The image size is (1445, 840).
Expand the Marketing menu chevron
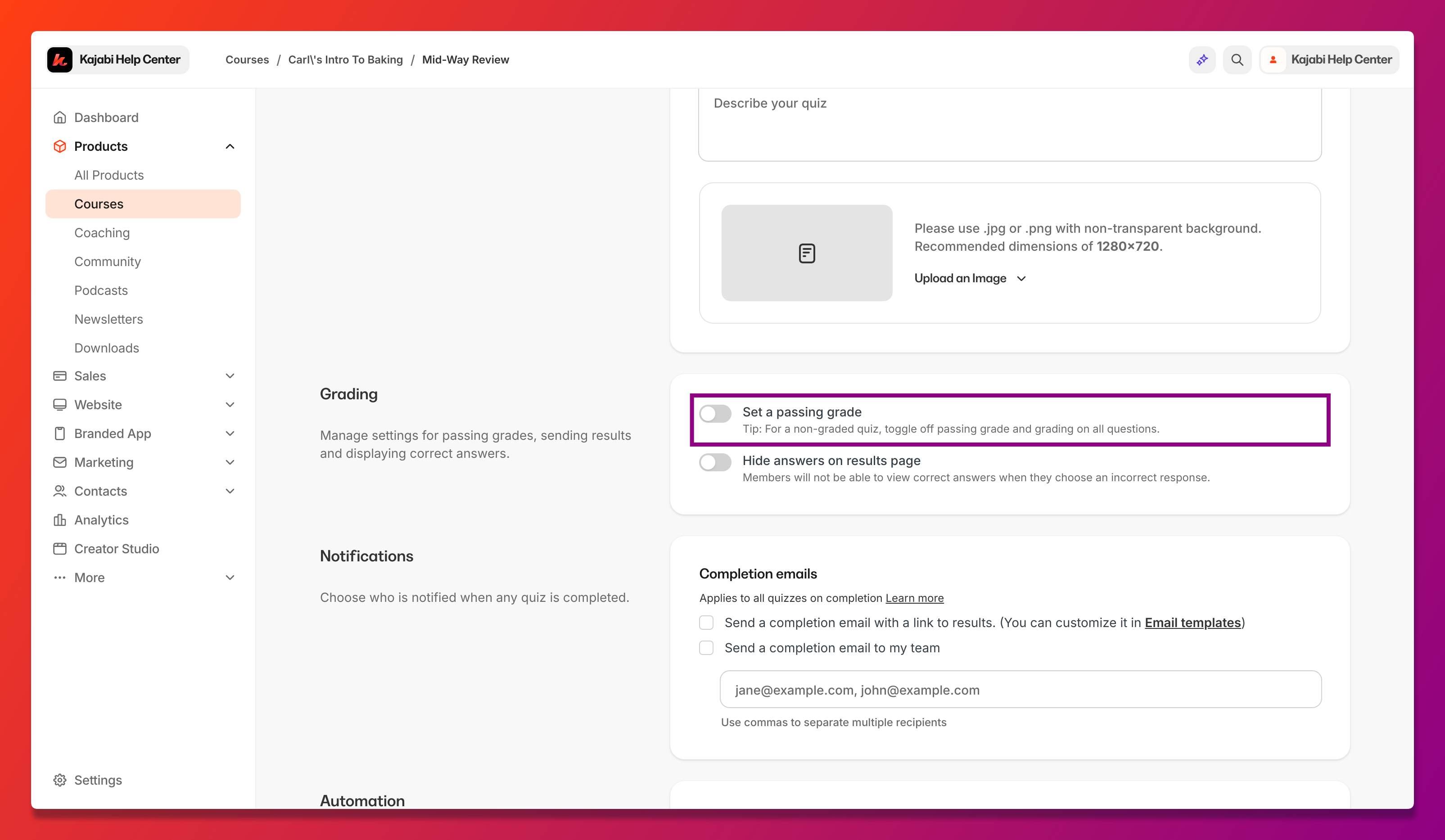(x=230, y=462)
